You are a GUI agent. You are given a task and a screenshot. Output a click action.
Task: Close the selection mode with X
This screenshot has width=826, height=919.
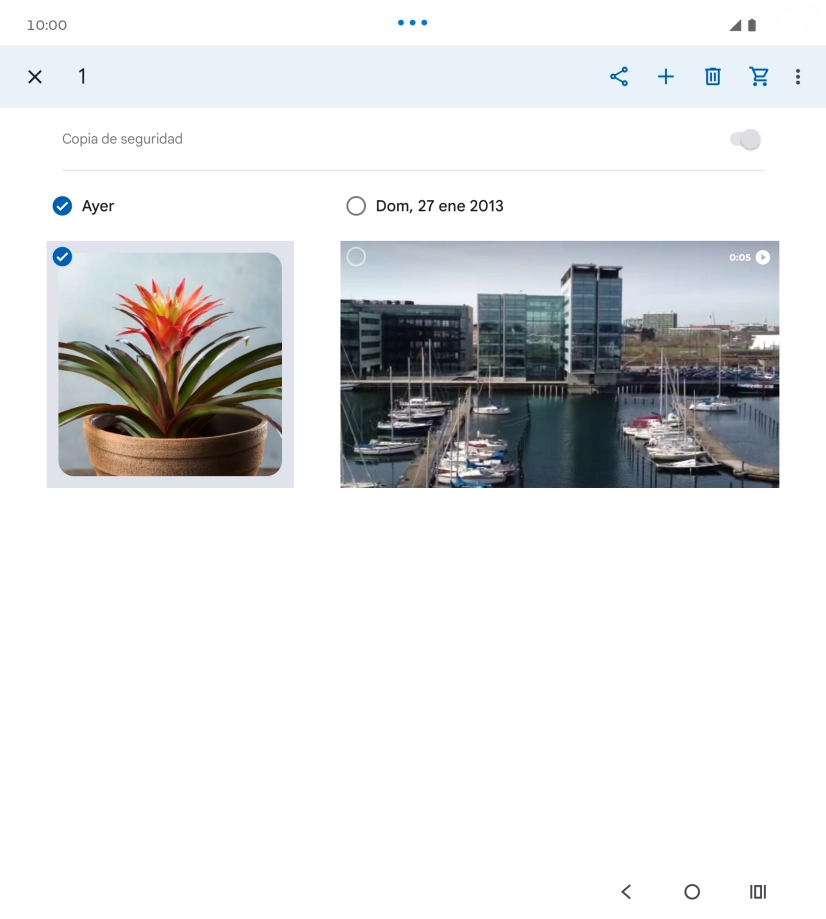pyautogui.click(x=35, y=77)
